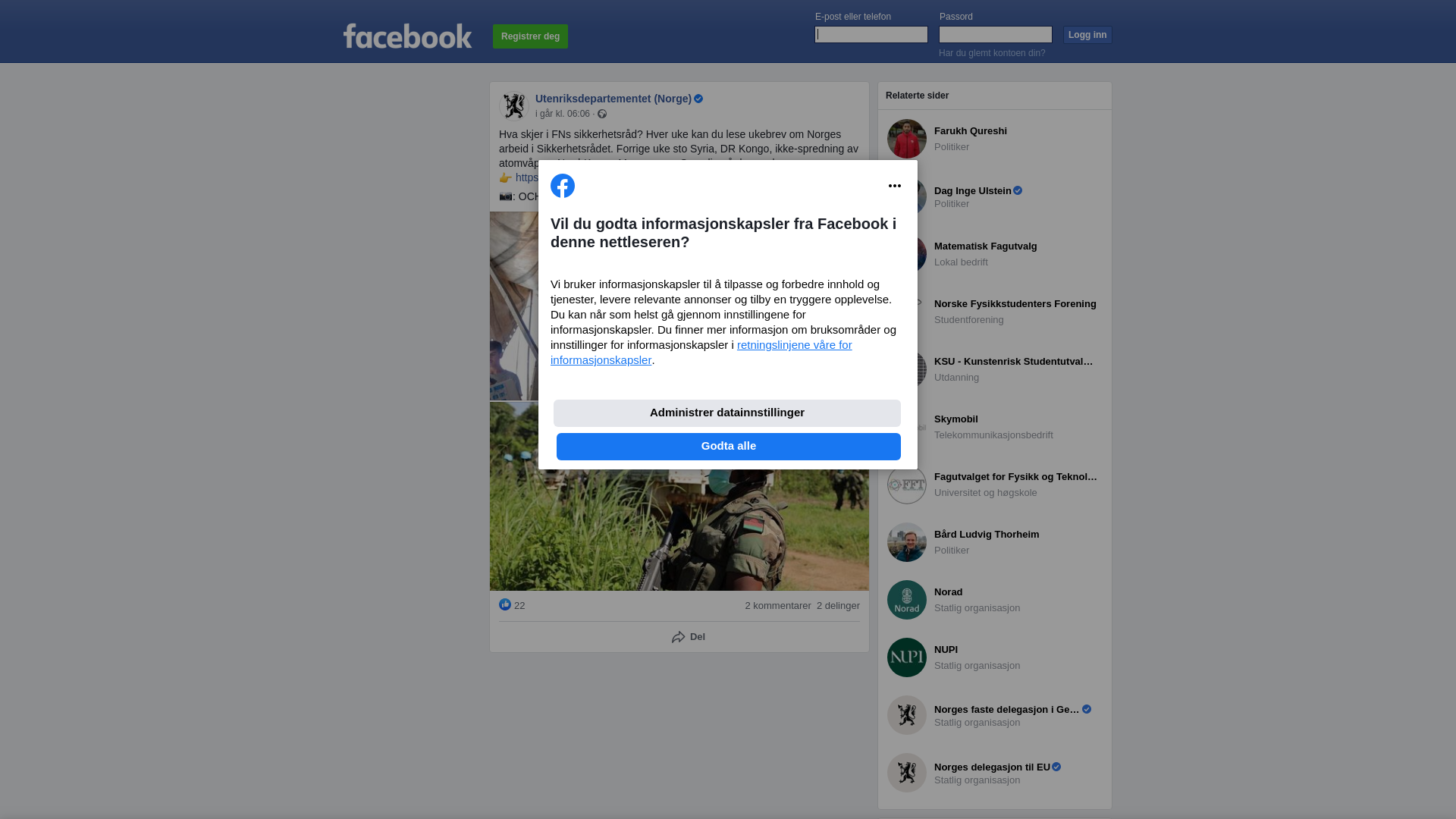This screenshot has height=819, width=1456.
Task: Open the Norad logo page
Action: [x=907, y=600]
